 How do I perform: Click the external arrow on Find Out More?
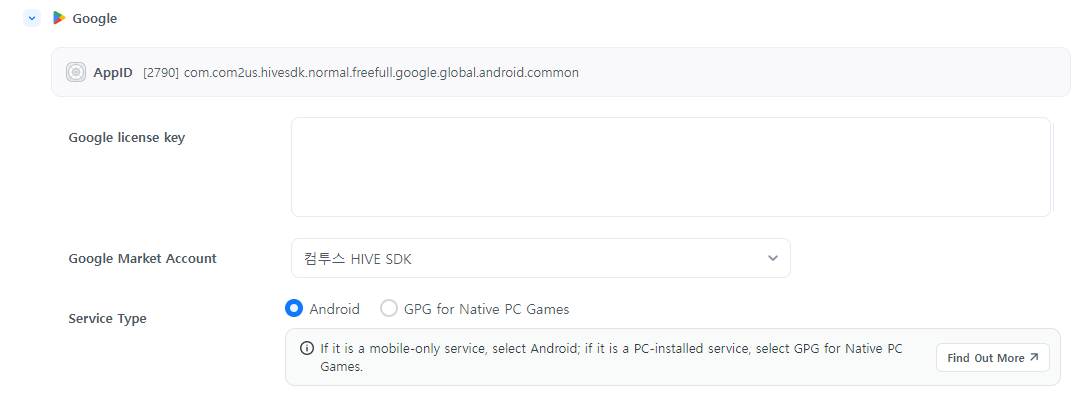pyautogui.click(x=1034, y=358)
